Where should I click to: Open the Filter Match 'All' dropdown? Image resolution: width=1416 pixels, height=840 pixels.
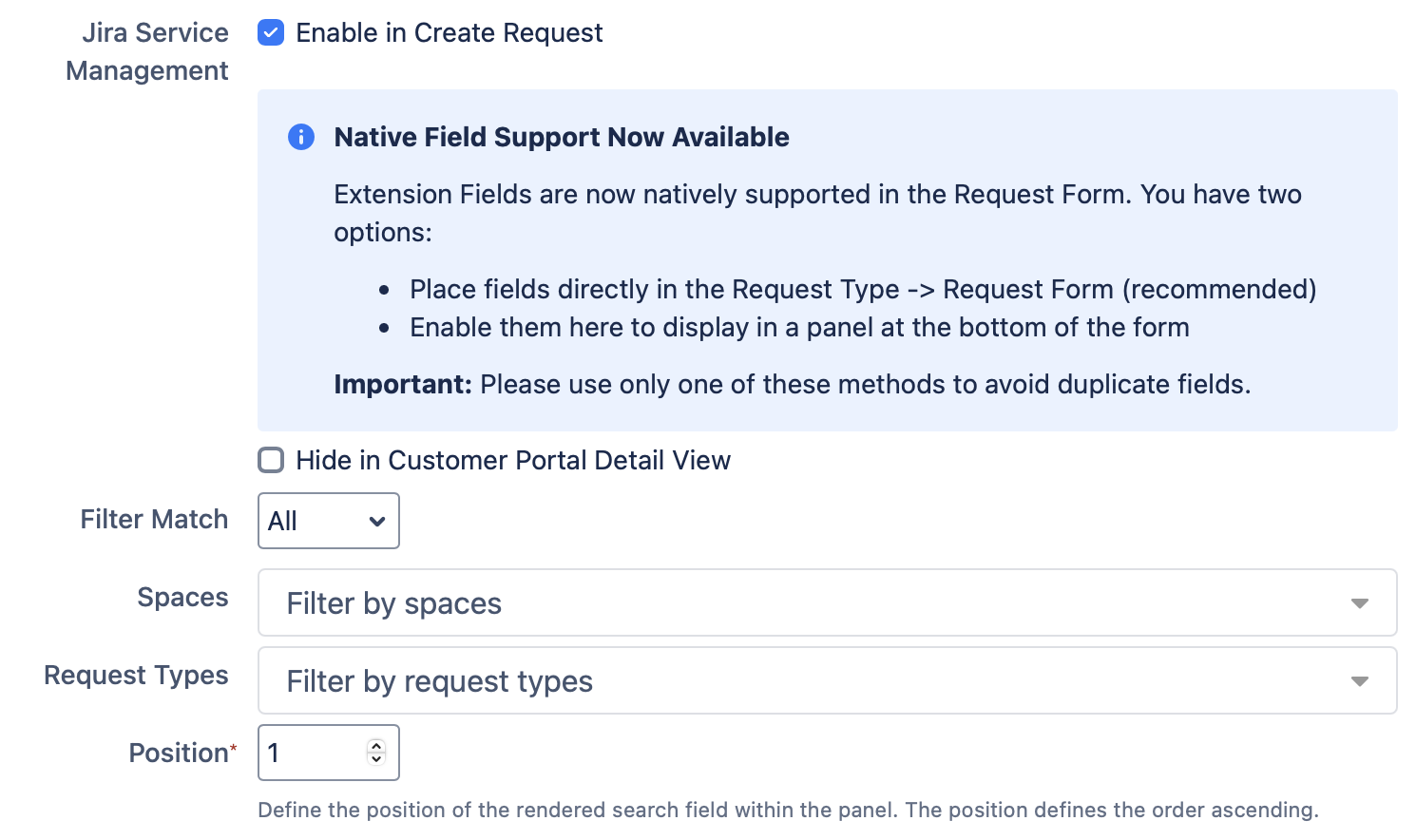[328, 521]
